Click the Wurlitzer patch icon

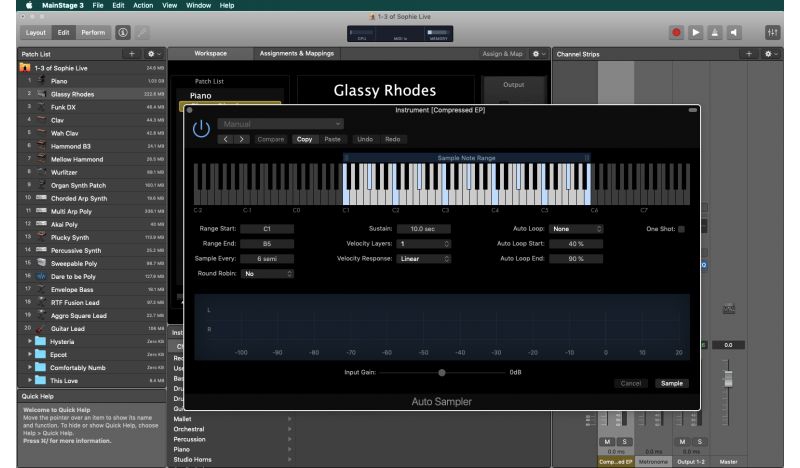41,172
